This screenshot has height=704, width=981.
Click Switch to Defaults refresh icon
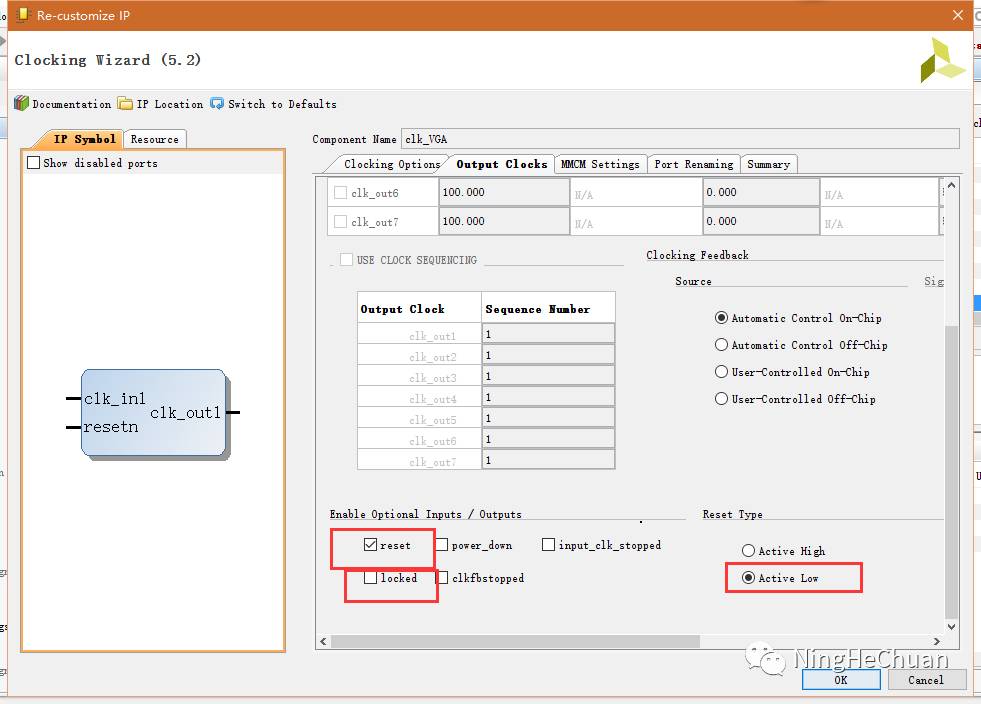tap(217, 104)
